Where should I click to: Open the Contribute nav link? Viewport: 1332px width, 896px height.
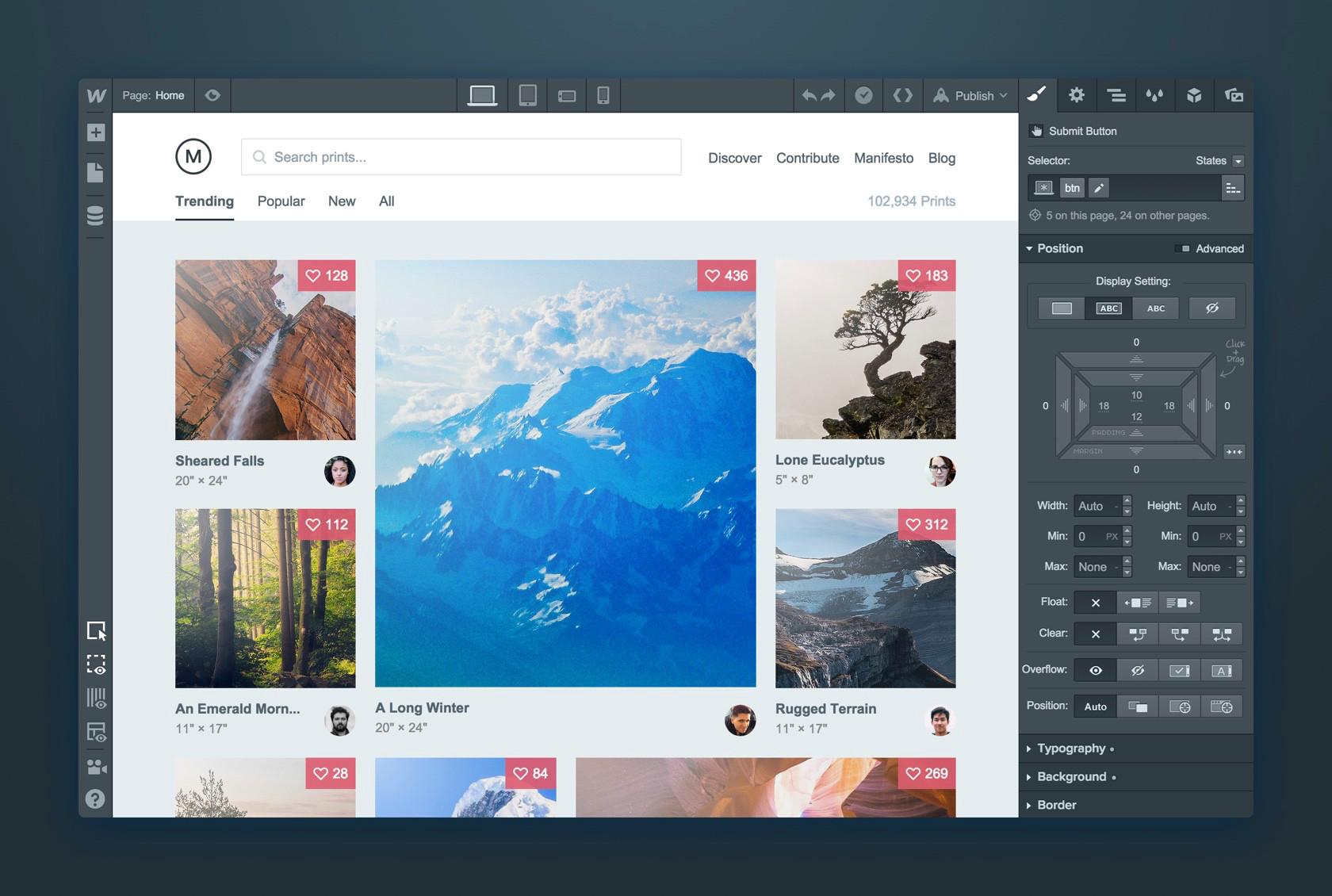tap(807, 158)
